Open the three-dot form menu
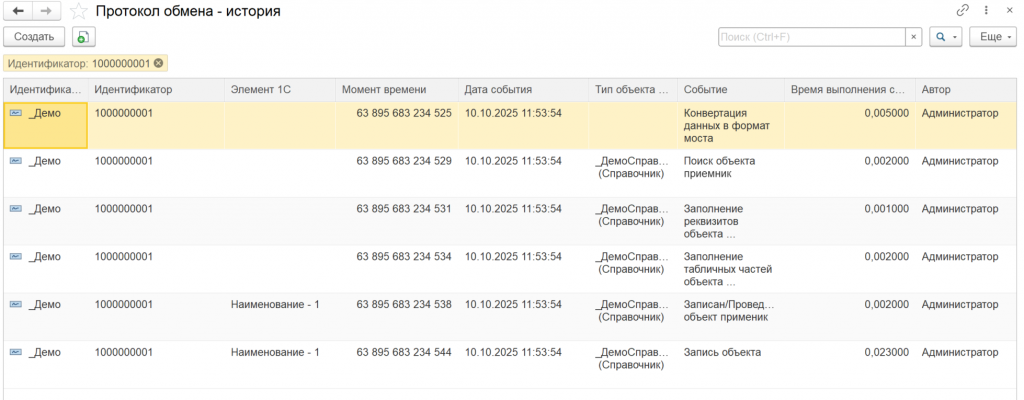Image resolution: width=1024 pixels, height=400 pixels. coord(987,11)
